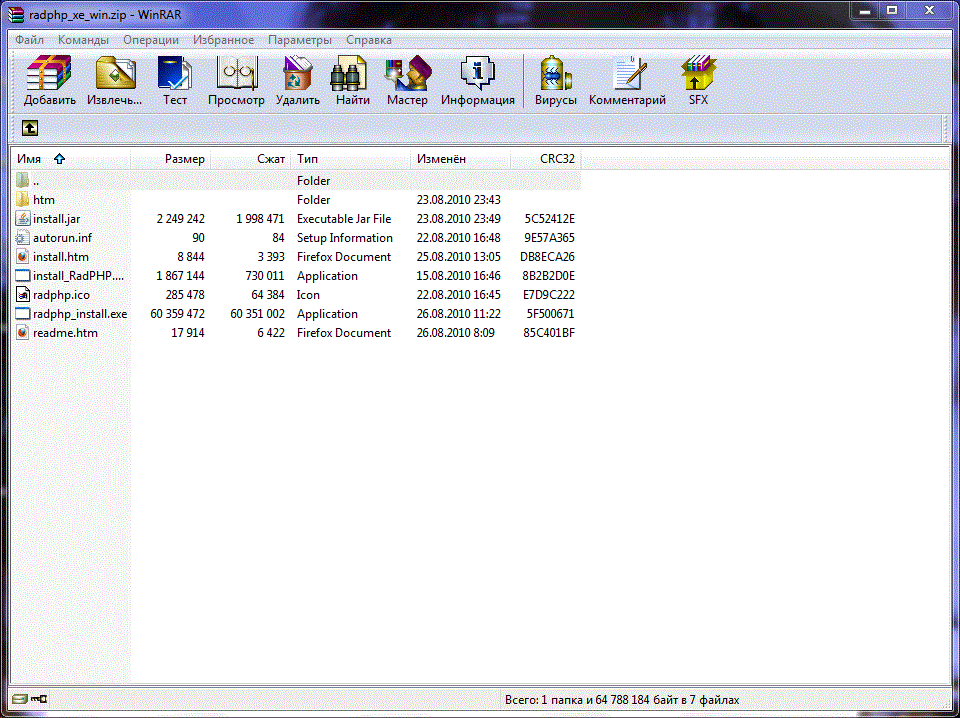Click the file name install.jar
The width and height of the screenshot is (960, 718).
click(56, 219)
